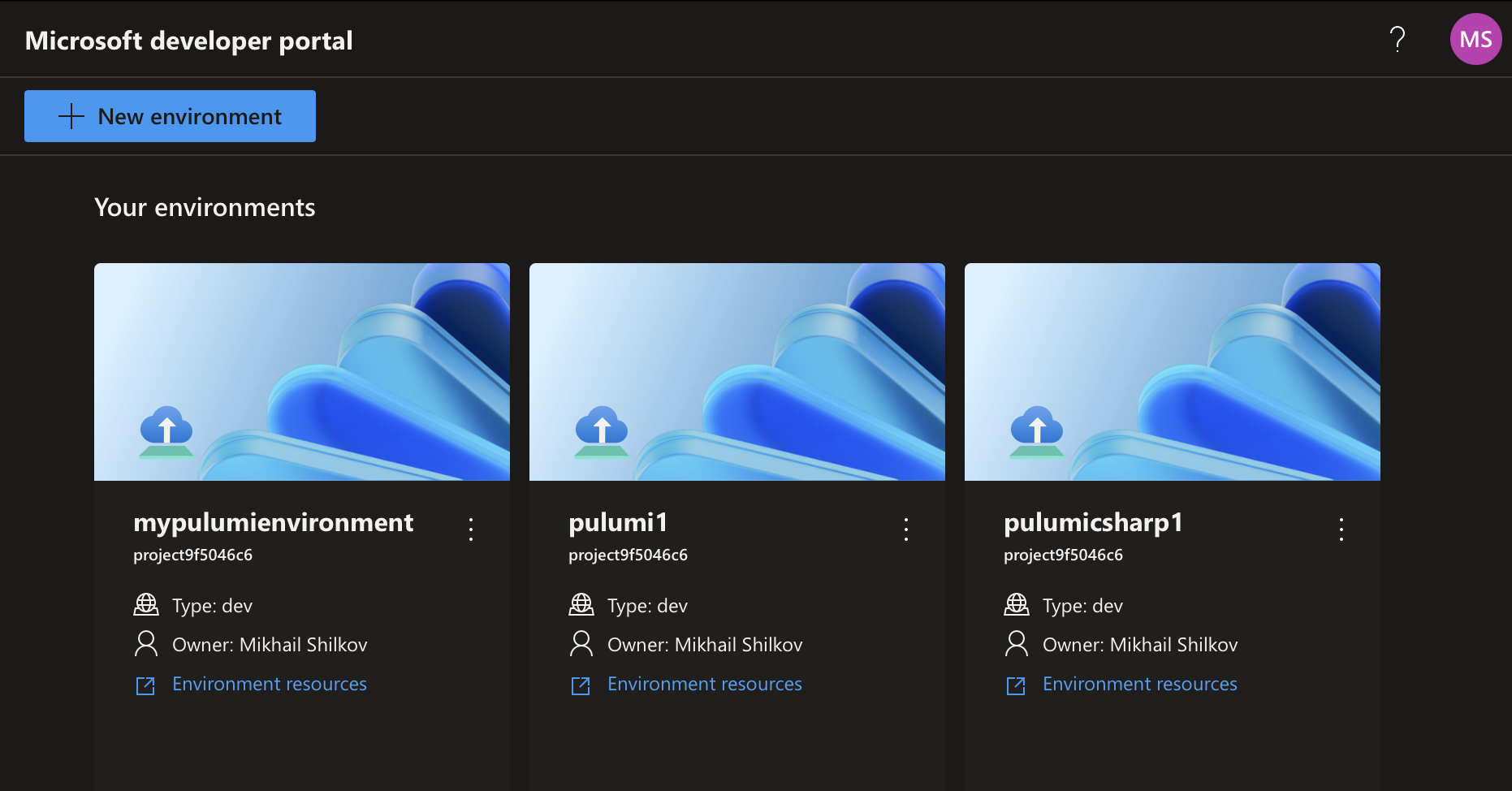Click owner person icon in pulumi1 card
Viewport: 1512px width, 791px height.
(581, 643)
